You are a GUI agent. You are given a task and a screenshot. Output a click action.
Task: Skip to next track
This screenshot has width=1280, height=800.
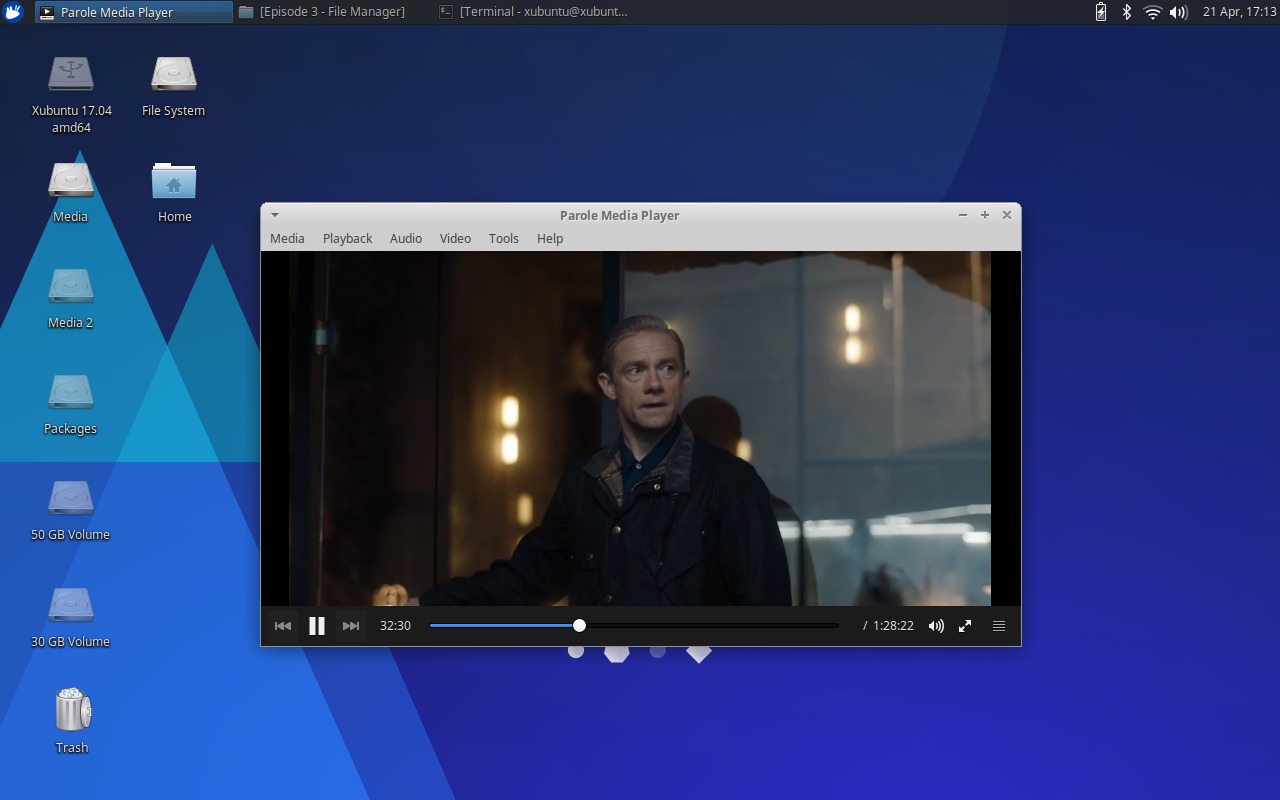(351, 626)
